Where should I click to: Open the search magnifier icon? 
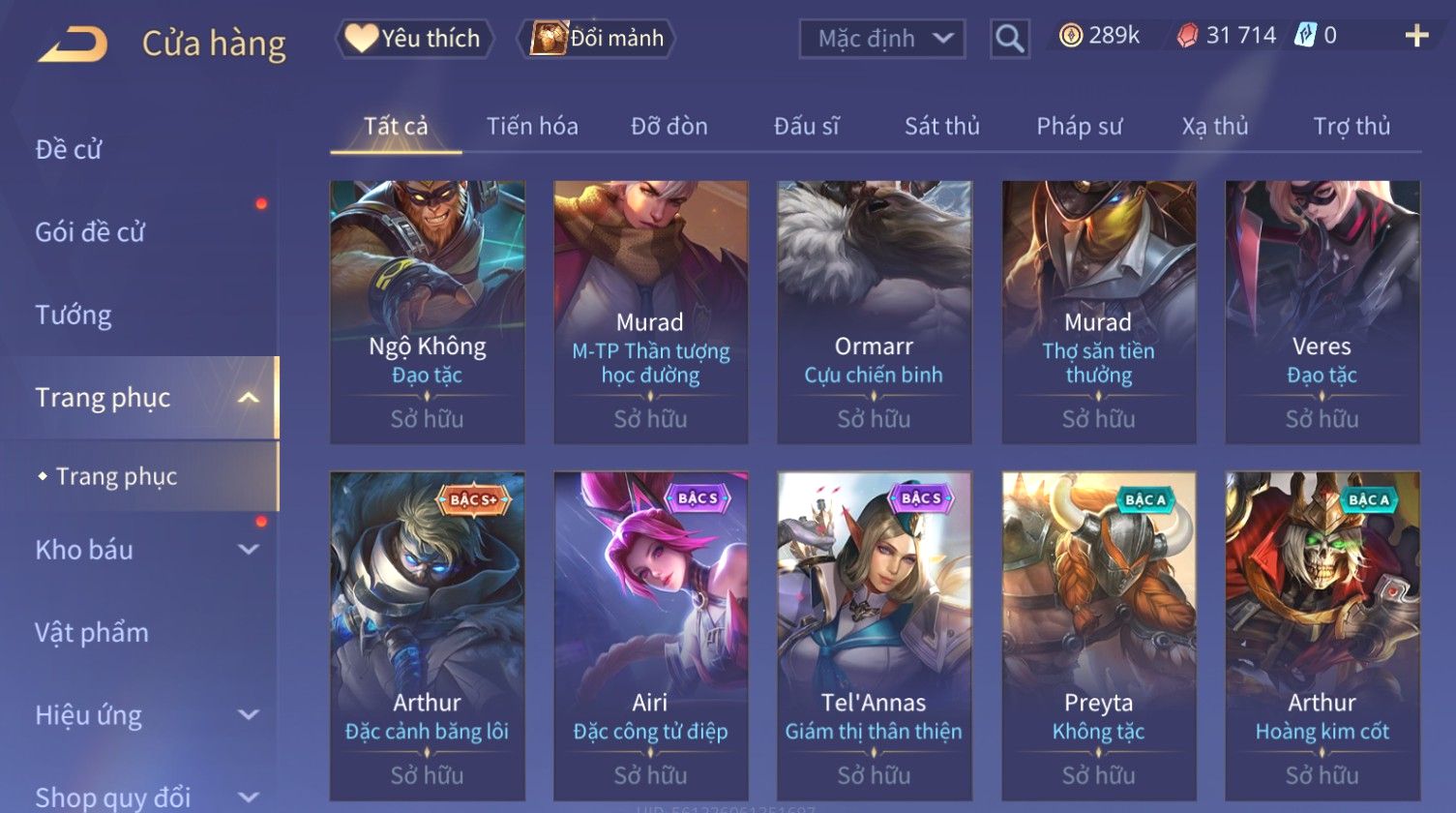pyautogui.click(x=1009, y=39)
